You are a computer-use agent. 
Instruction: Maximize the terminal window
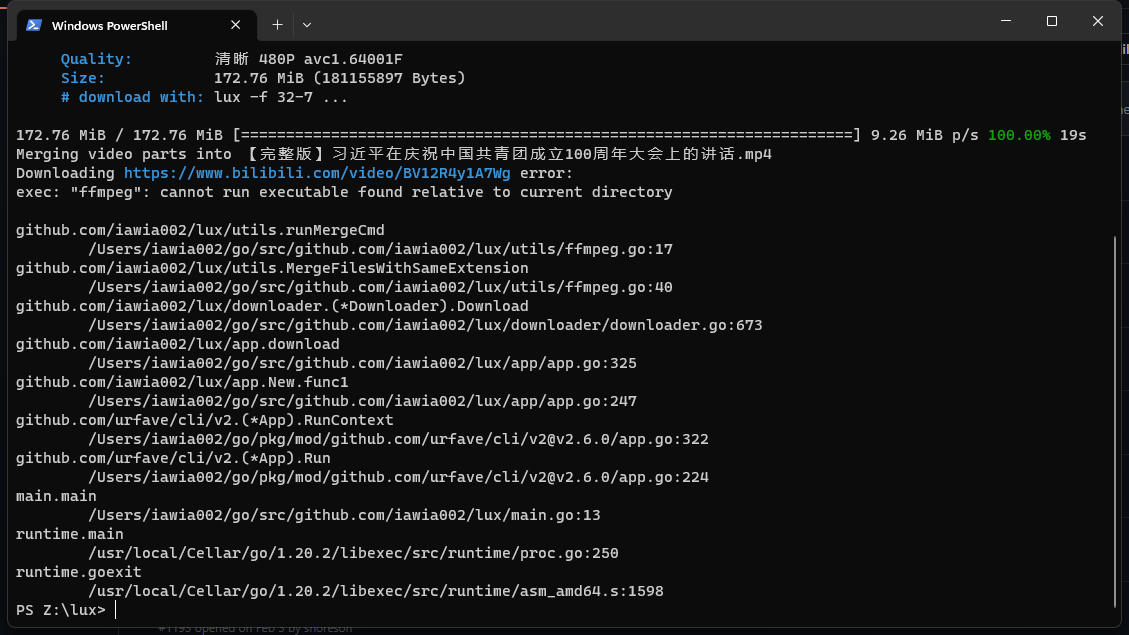[x=1052, y=22]
